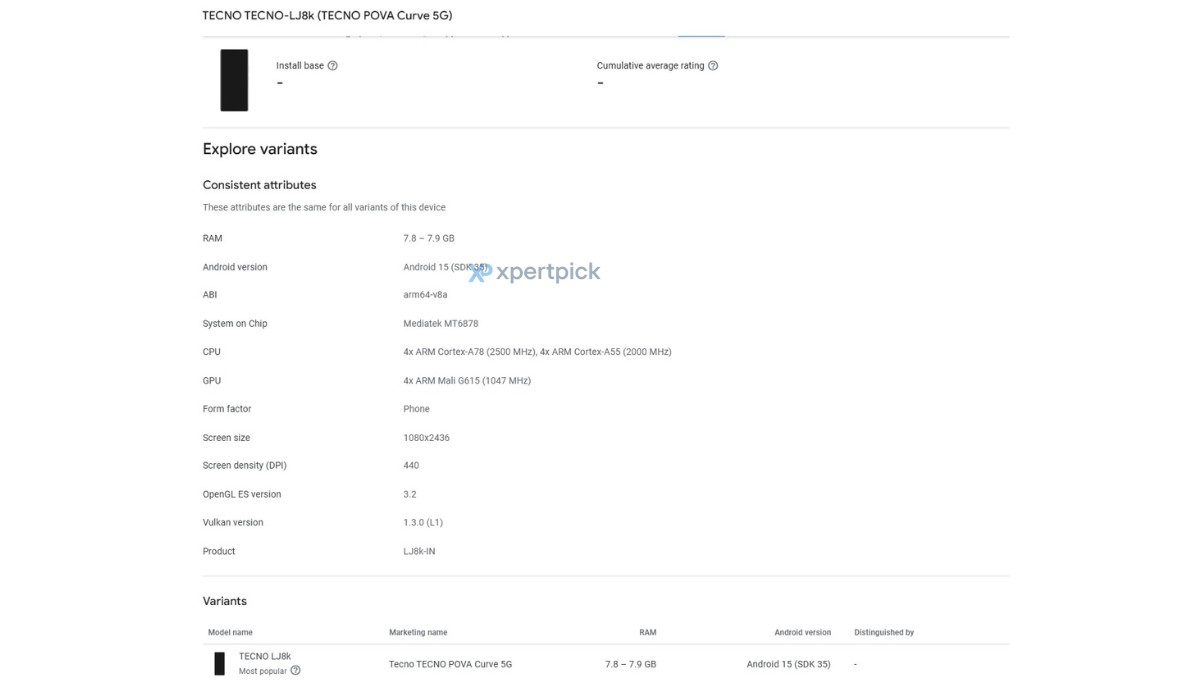Sort by Model name column header
1200x680 pixels.
pos(230,632)
